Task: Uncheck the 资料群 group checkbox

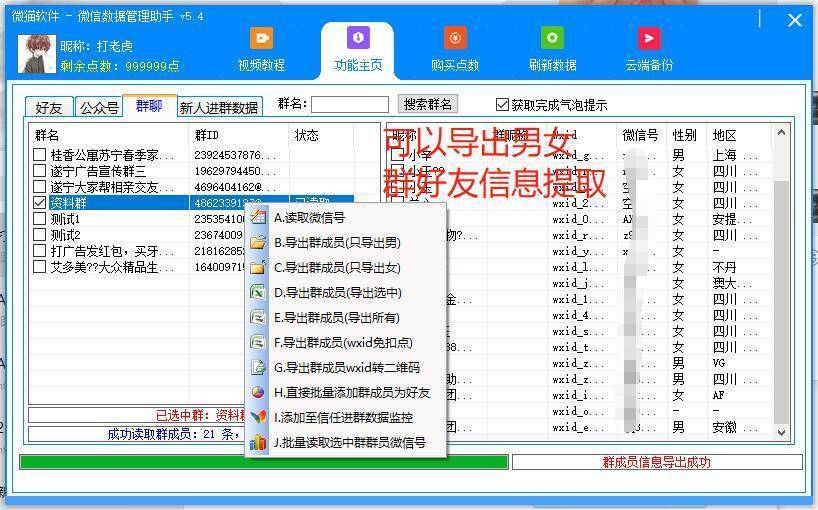Action: (x=40, y=203)
